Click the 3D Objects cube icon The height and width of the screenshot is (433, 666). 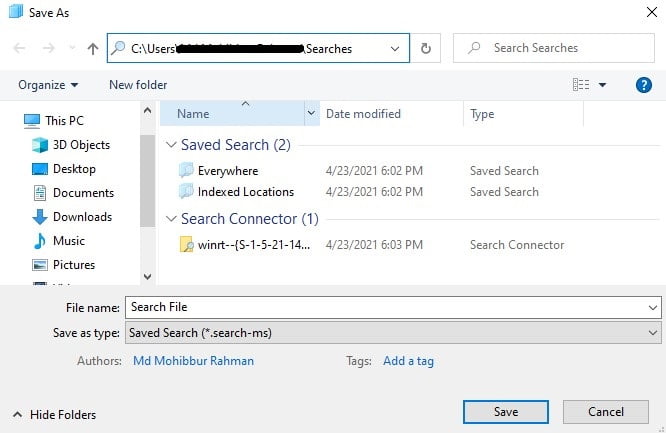[40, 145]
